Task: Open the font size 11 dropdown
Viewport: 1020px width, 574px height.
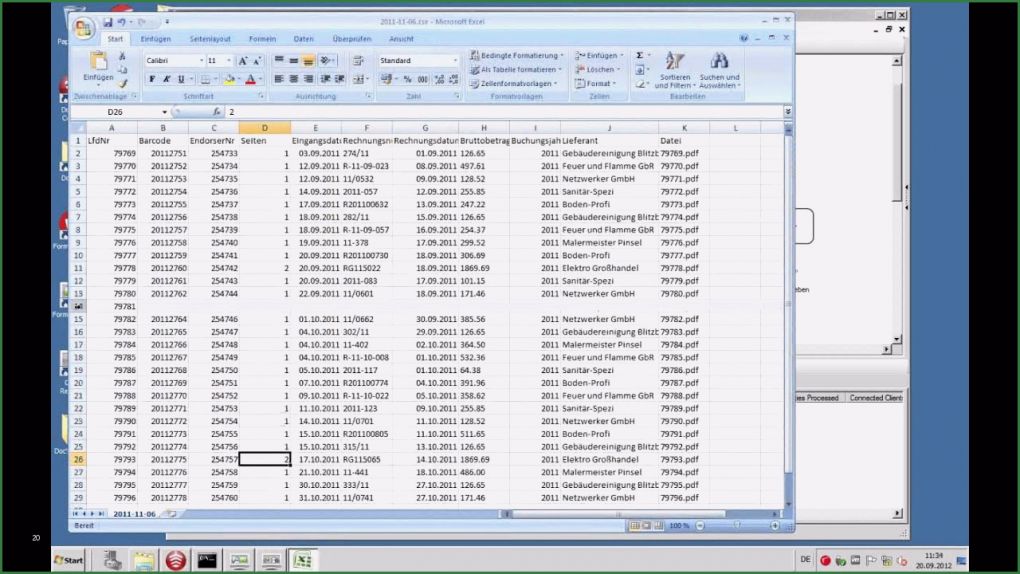Action: click(228, 61)
